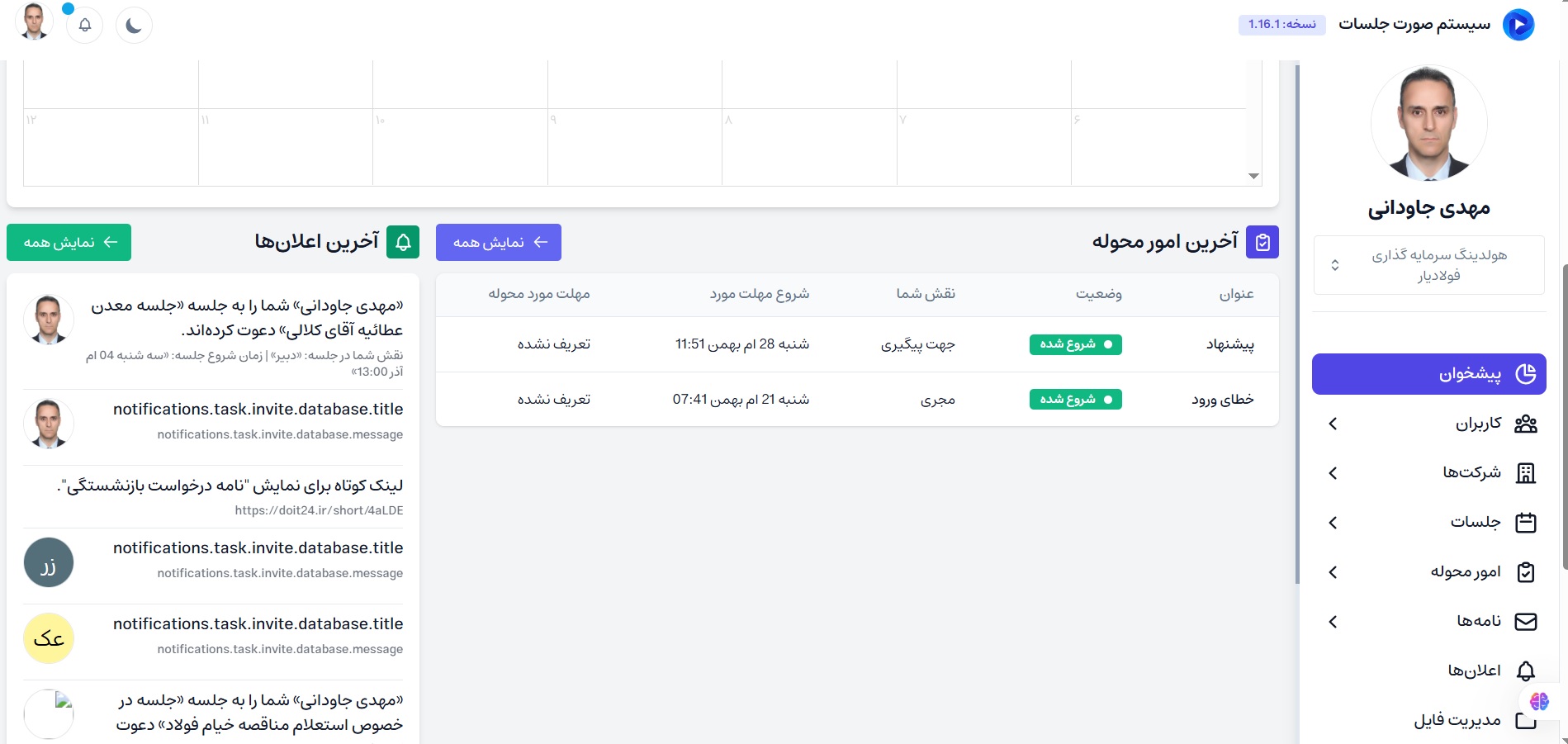Open اعلان‌ها in the sidebar
Screen dimensions: 1568x744
point(1474,671)
